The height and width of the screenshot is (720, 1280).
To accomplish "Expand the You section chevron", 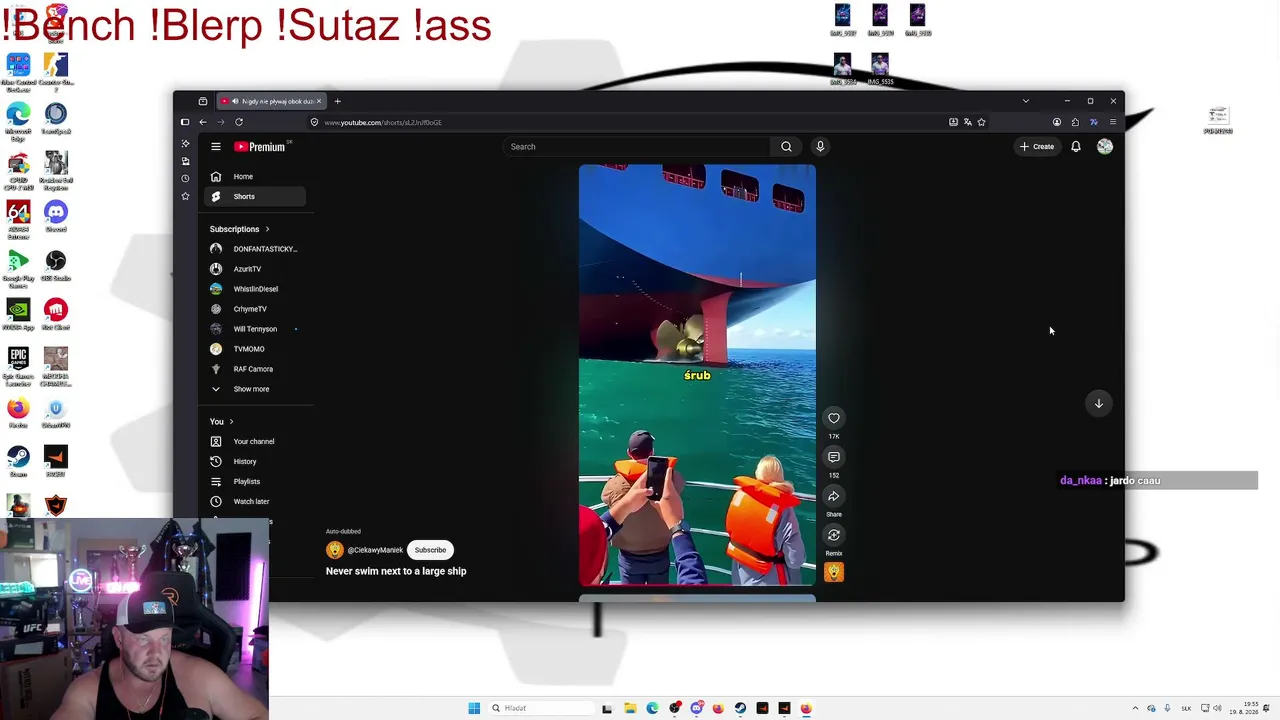I will 231,422.
